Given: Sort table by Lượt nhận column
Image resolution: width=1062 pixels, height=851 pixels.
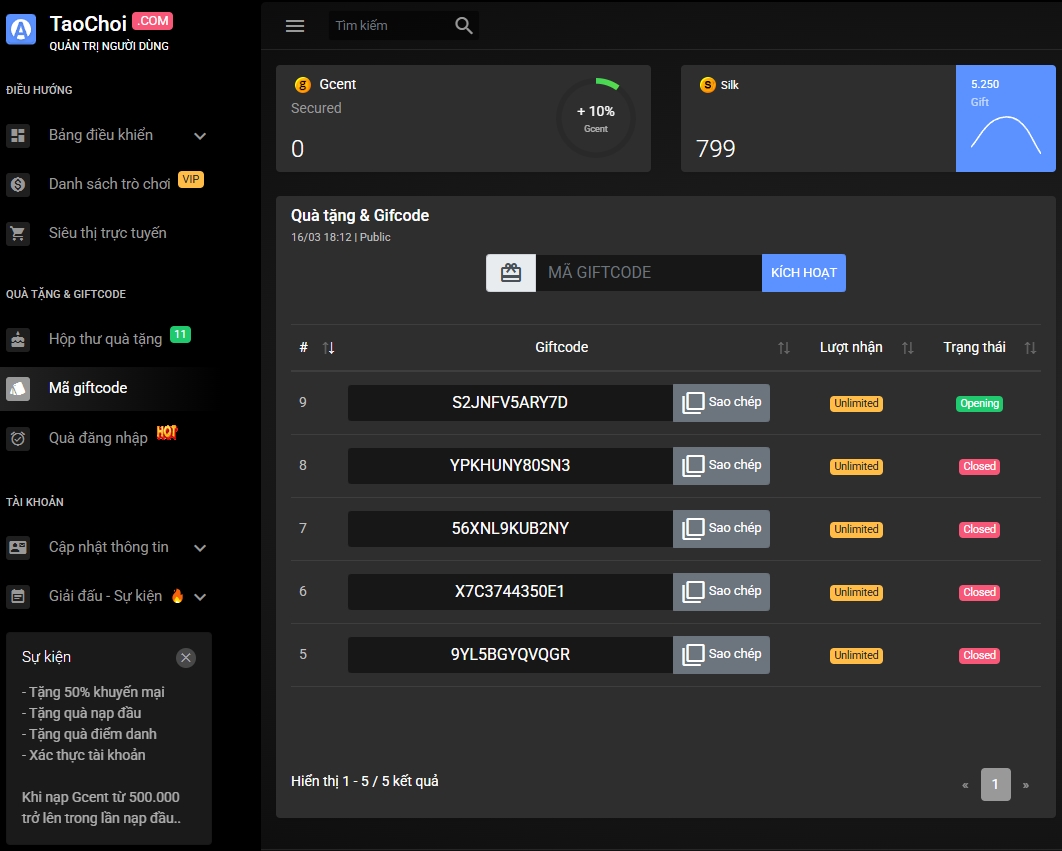Looking at the screenshot, I should point(907,348).
